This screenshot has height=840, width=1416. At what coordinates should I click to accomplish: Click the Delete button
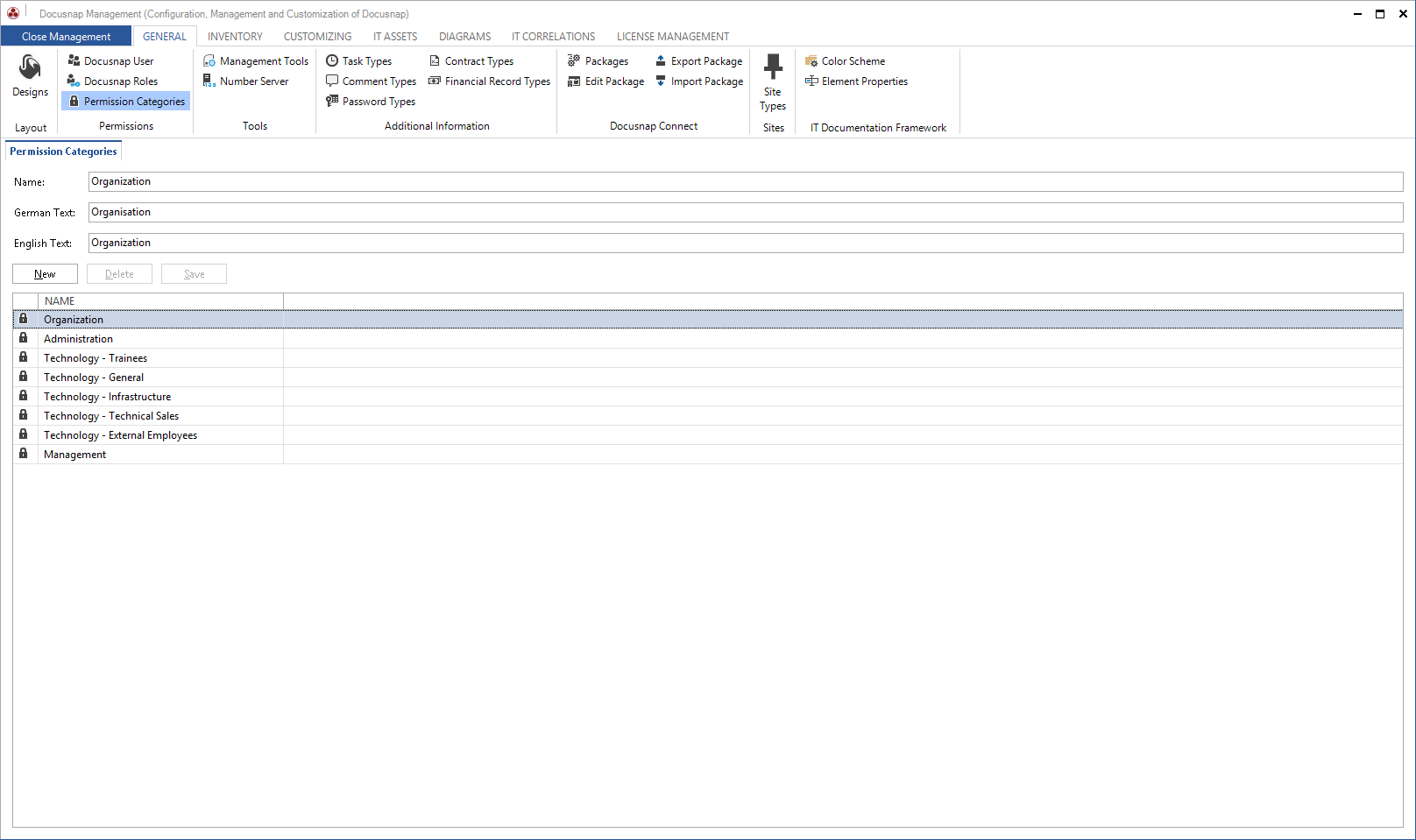pos(119,274)
